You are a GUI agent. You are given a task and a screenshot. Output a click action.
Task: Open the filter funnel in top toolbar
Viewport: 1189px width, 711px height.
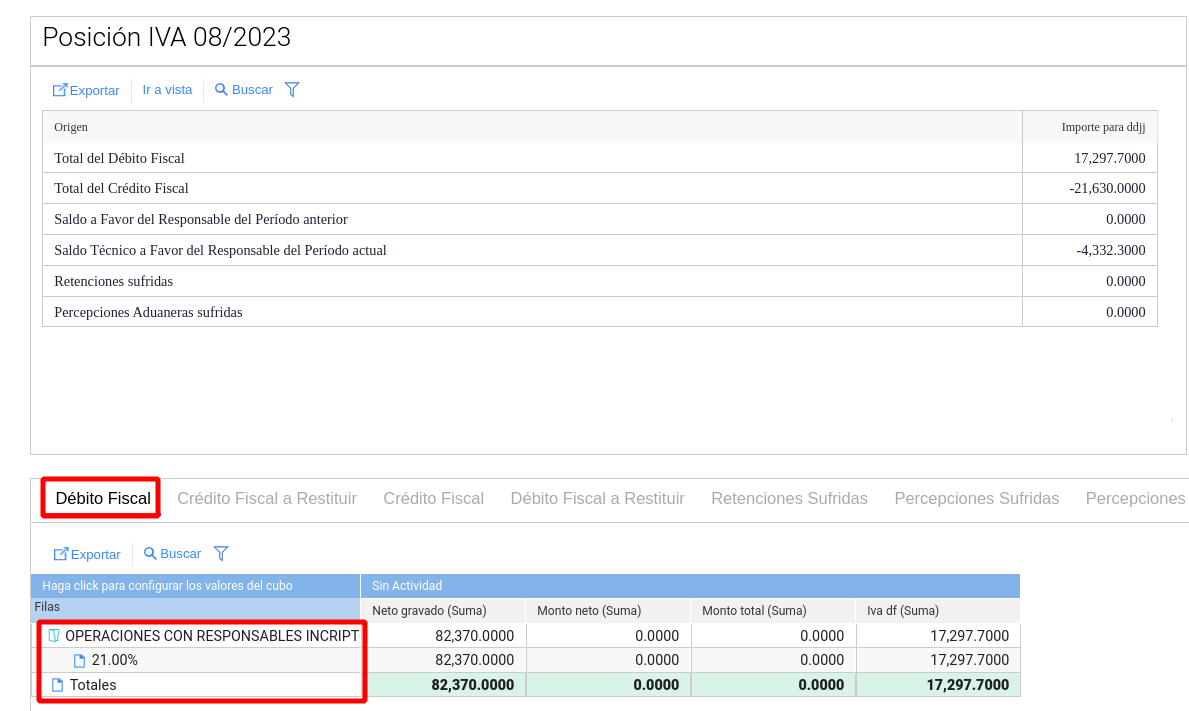click(x=292, y=90)
